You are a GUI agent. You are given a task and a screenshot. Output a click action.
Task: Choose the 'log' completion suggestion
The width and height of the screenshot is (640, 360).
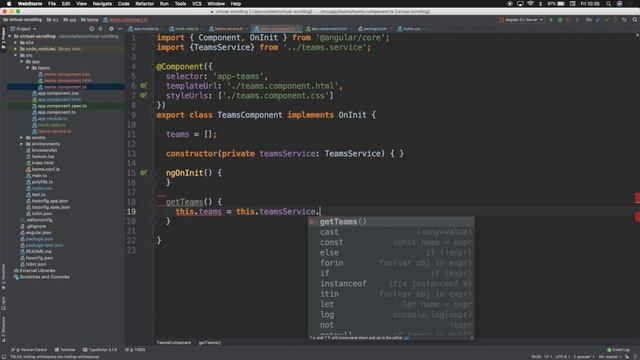tap(391, 314)
